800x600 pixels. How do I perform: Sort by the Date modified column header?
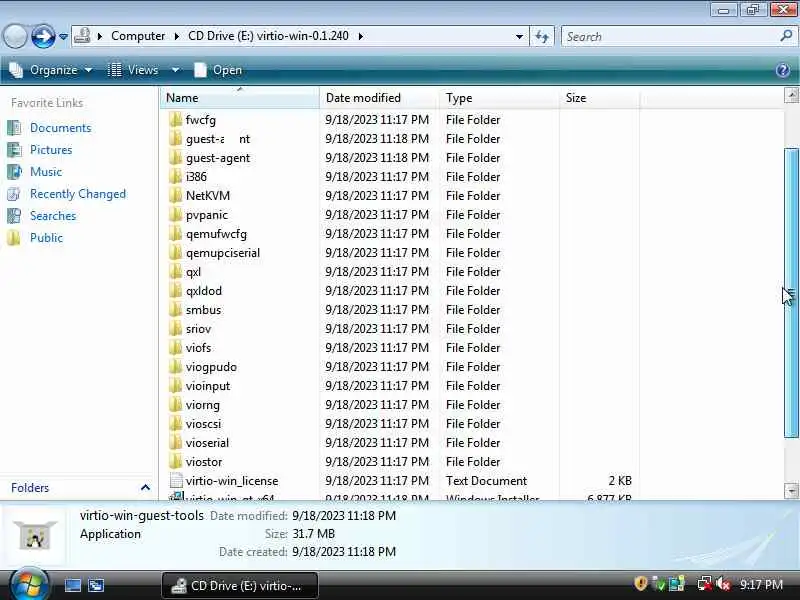[x=379, y=97]
